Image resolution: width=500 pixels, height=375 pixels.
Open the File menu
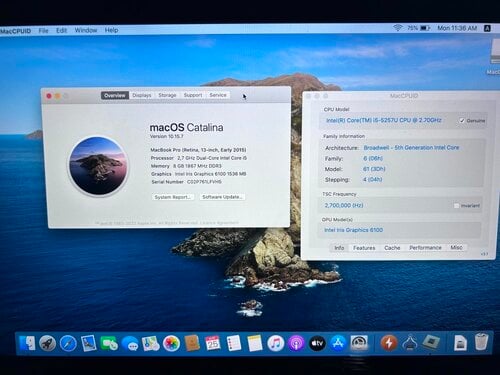[43, 31]
